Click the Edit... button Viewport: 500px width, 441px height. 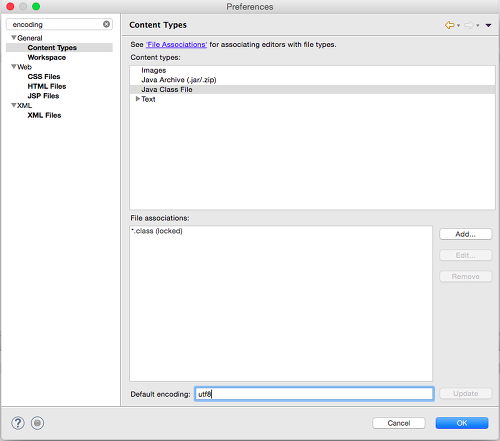[466, 255]
